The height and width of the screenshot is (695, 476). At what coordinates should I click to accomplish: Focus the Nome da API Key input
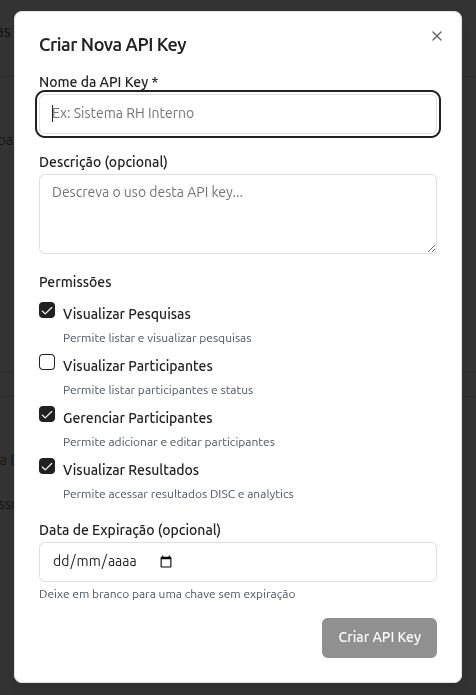[x=238, y=114]
